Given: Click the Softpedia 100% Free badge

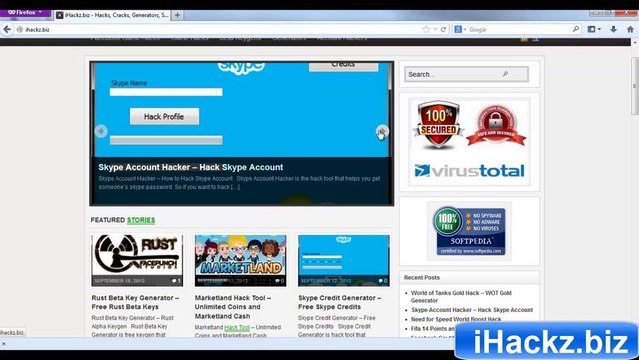Looking at the screenshot, I should (469, 231).
